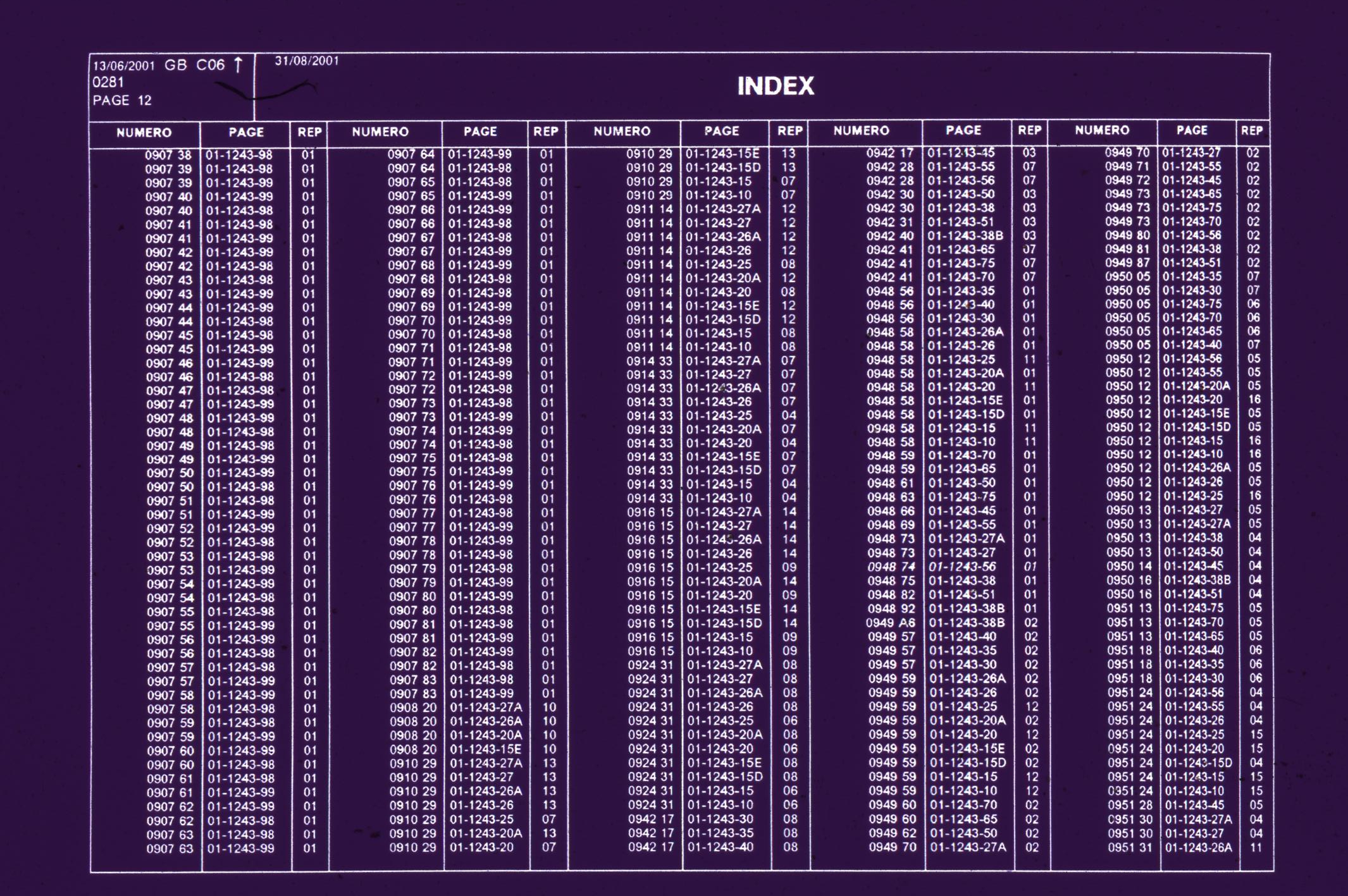Click the INDEX title
The height and width of the screenshot is (896, 1348).
(776, 86)
